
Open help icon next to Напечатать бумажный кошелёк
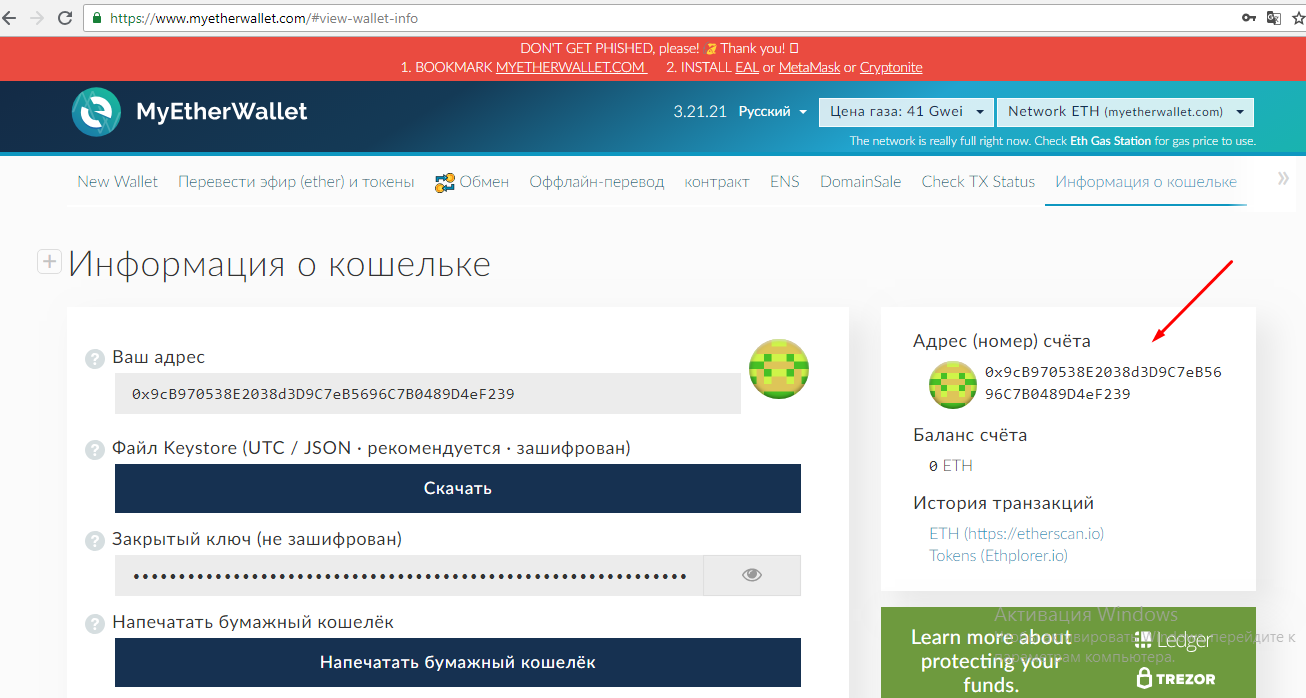point(95,623)
